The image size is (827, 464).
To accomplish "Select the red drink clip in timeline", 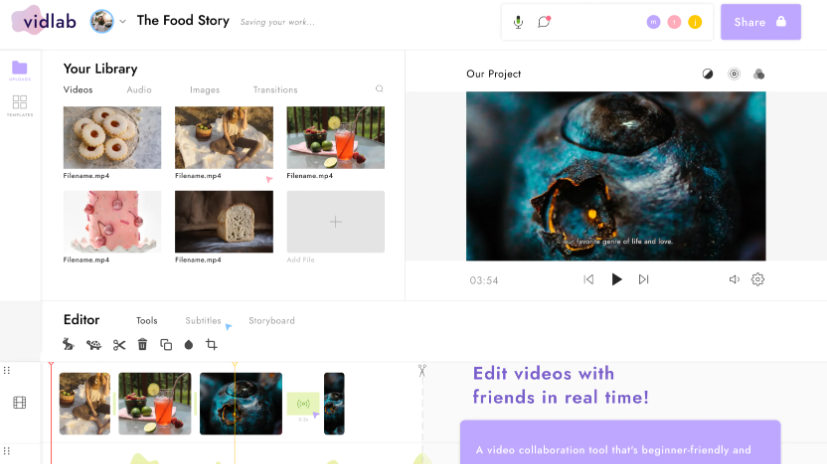I will click(155, 403).
